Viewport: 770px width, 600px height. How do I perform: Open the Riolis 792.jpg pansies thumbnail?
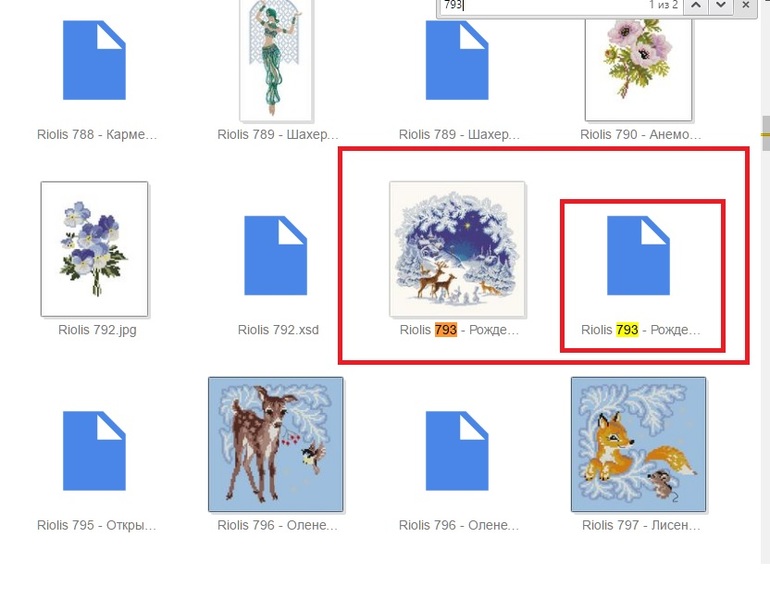94,249
